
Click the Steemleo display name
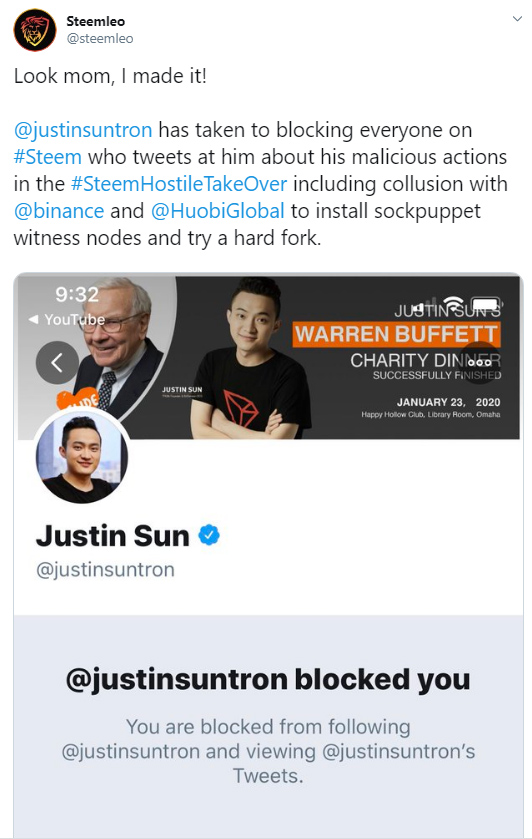95,21
